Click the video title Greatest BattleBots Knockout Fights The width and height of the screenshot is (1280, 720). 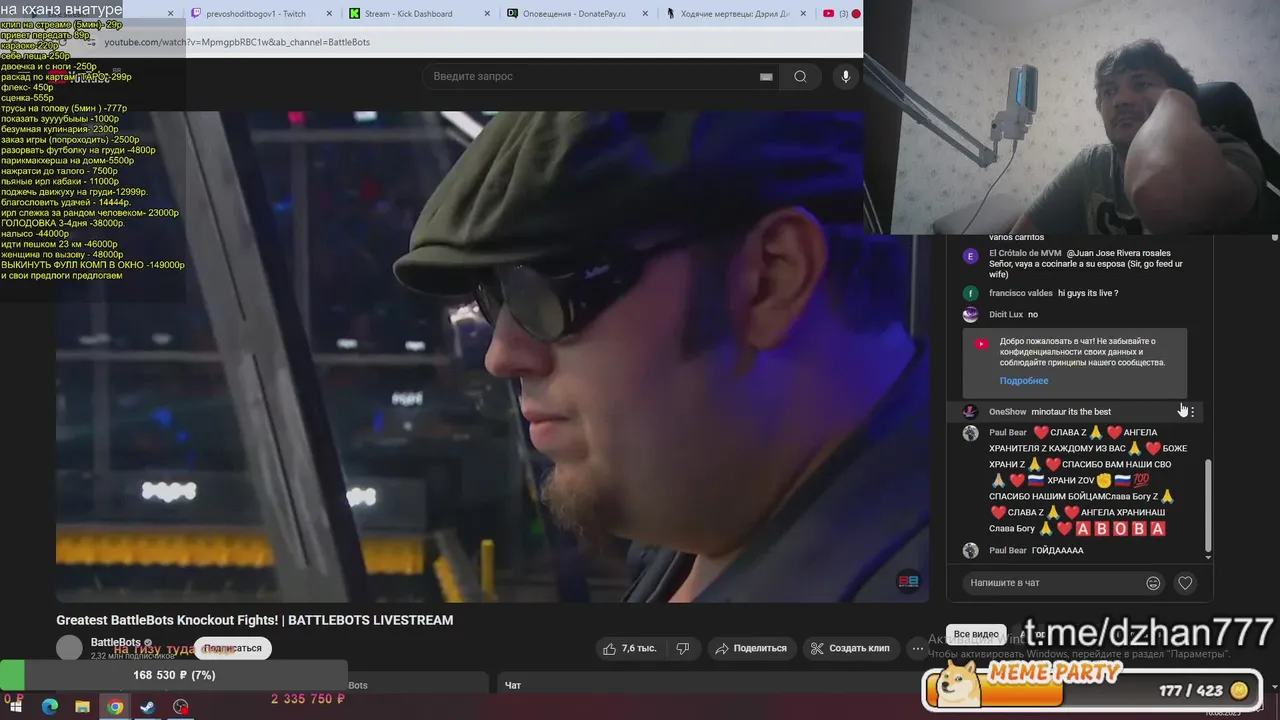[254, 620]
